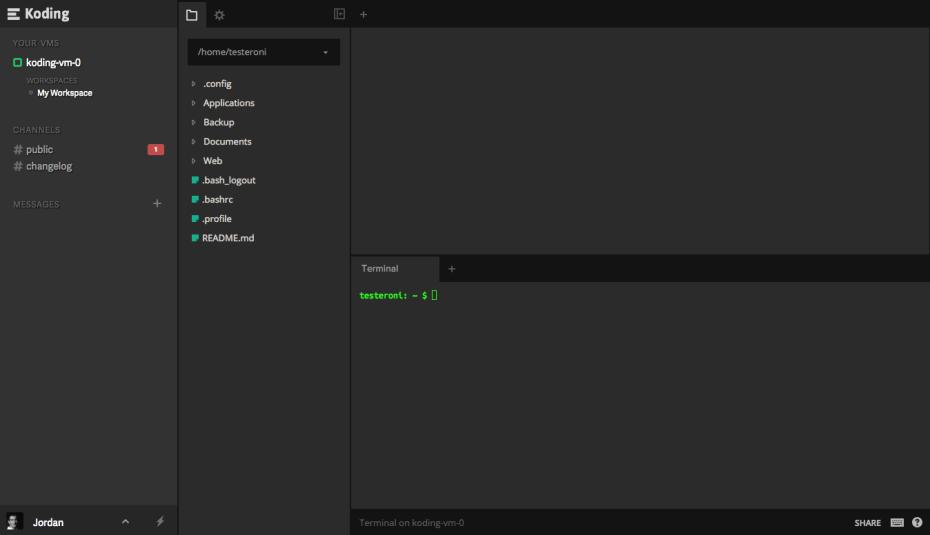Open the .bashrc file
The image size is (930, 535).
click(217, 199)
